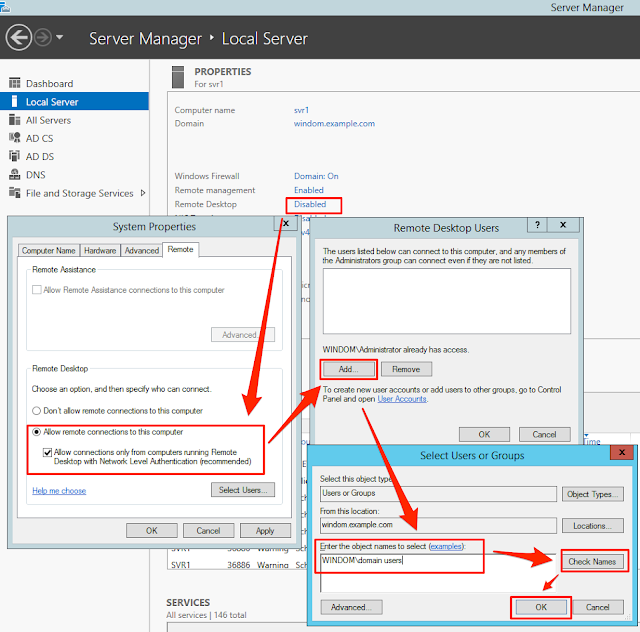Open the File and Storage Services icon
640x632 pixels.
[15, 193]
